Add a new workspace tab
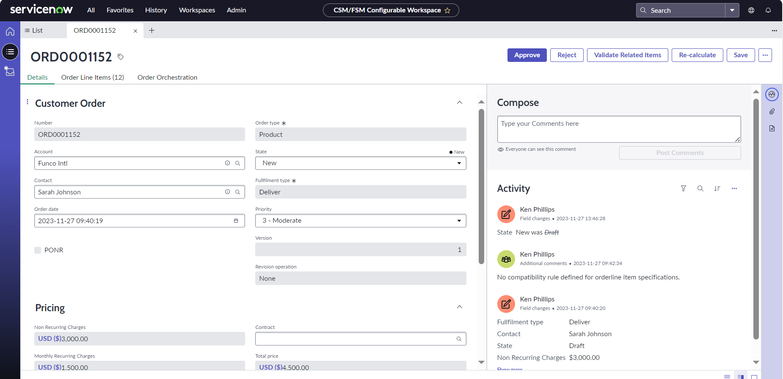The width and height of the screenshot is (783, 379). 152,30
